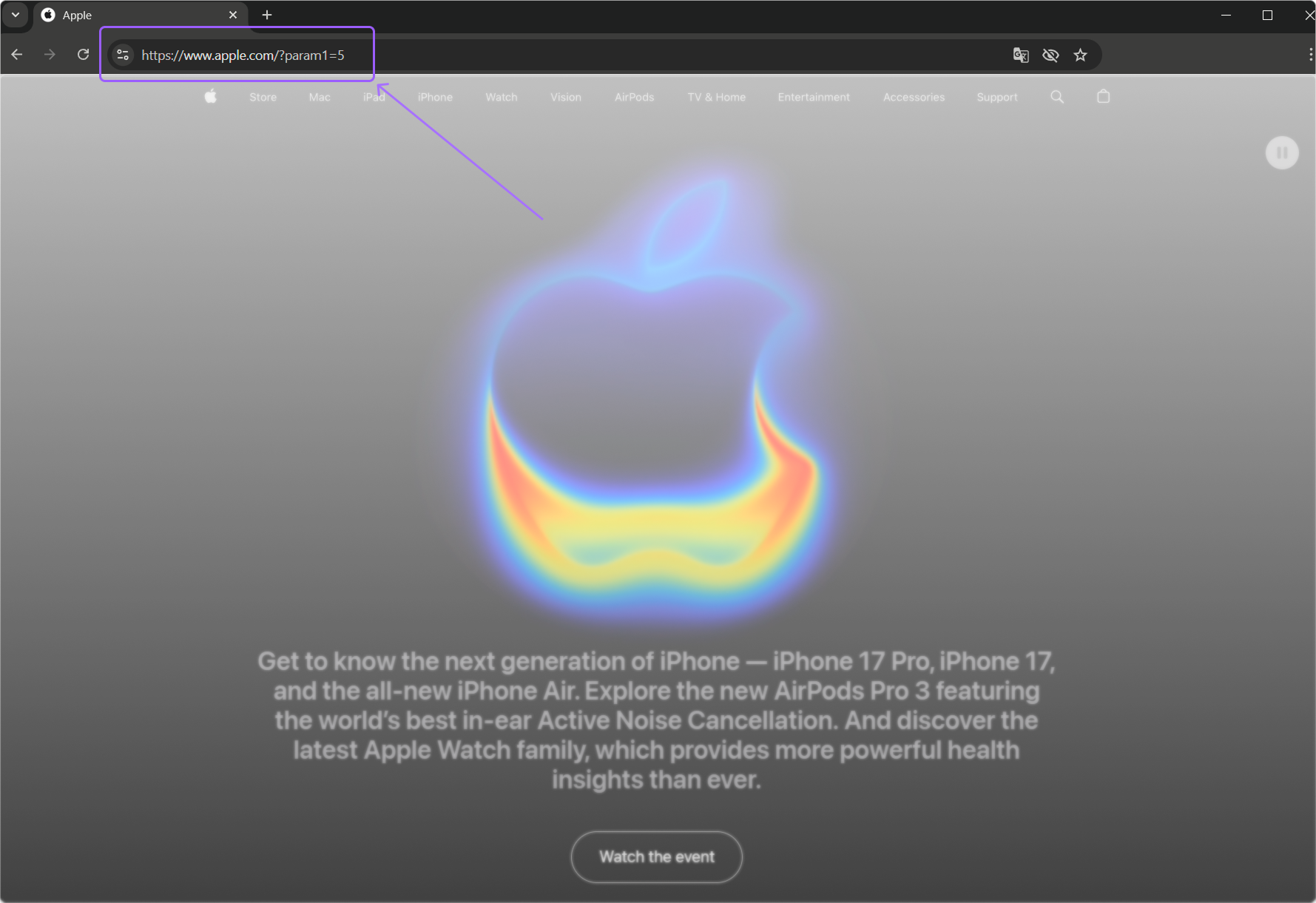Open the iPad menu item
Image resolution: width=1316 pixels, height=903 pixels.
(x=374, y=97)
